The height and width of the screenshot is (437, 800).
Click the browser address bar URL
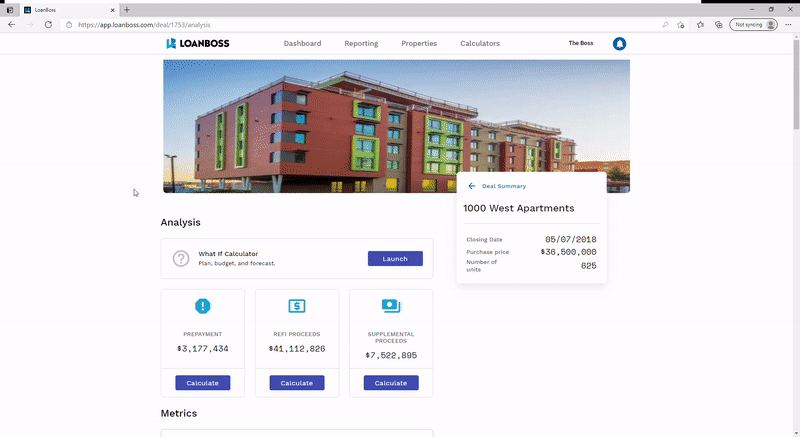[144, 24]
